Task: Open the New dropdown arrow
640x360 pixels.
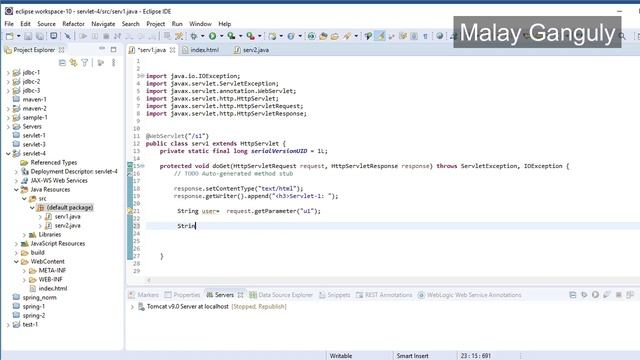Action: pyautogui.click(x=18, y=36)
